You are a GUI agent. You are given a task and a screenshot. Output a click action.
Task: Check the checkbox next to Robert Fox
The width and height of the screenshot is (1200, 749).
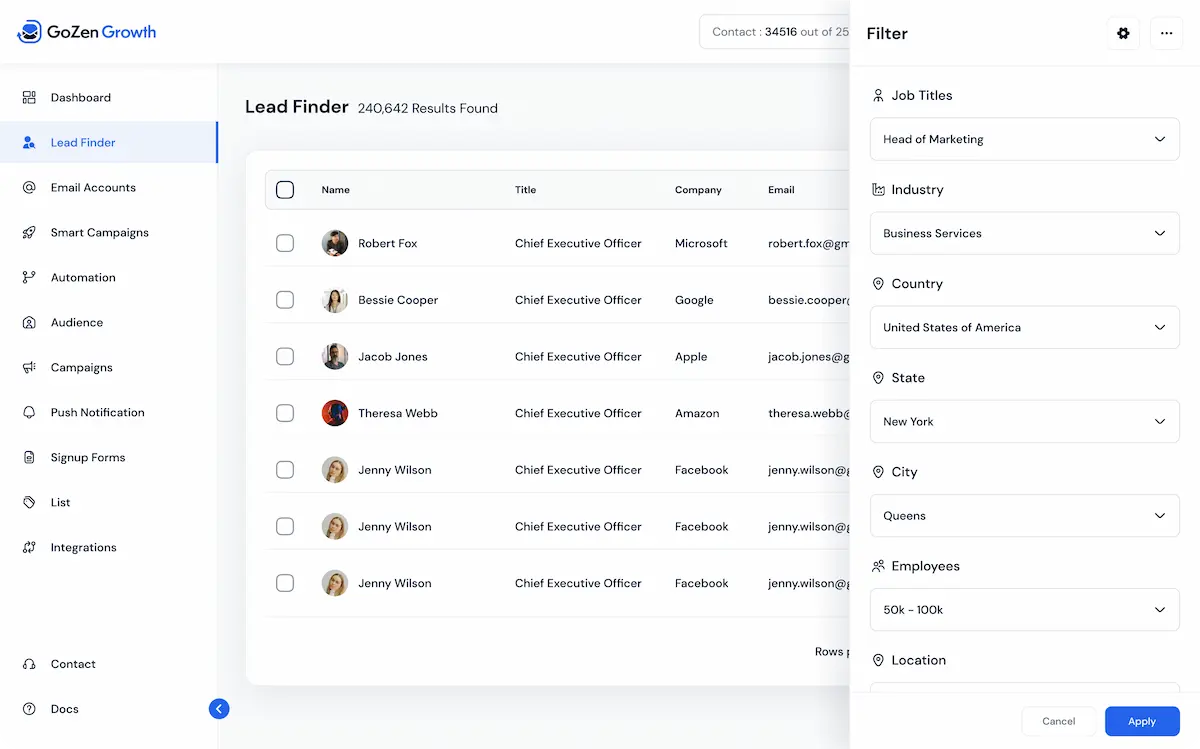pyautogui.click(x=285, y=242)
